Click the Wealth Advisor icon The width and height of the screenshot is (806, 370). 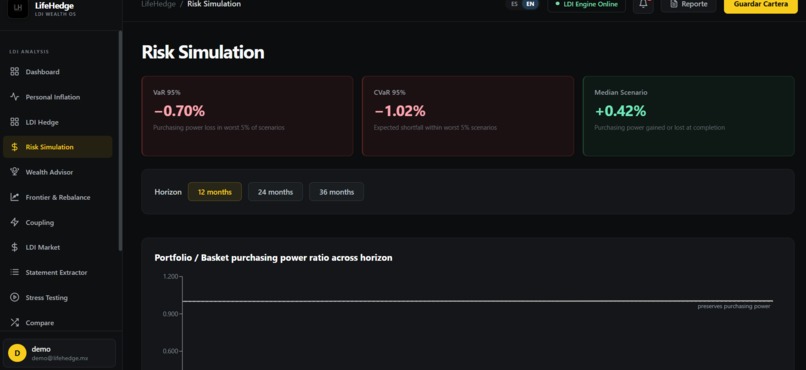coord(14,172)
